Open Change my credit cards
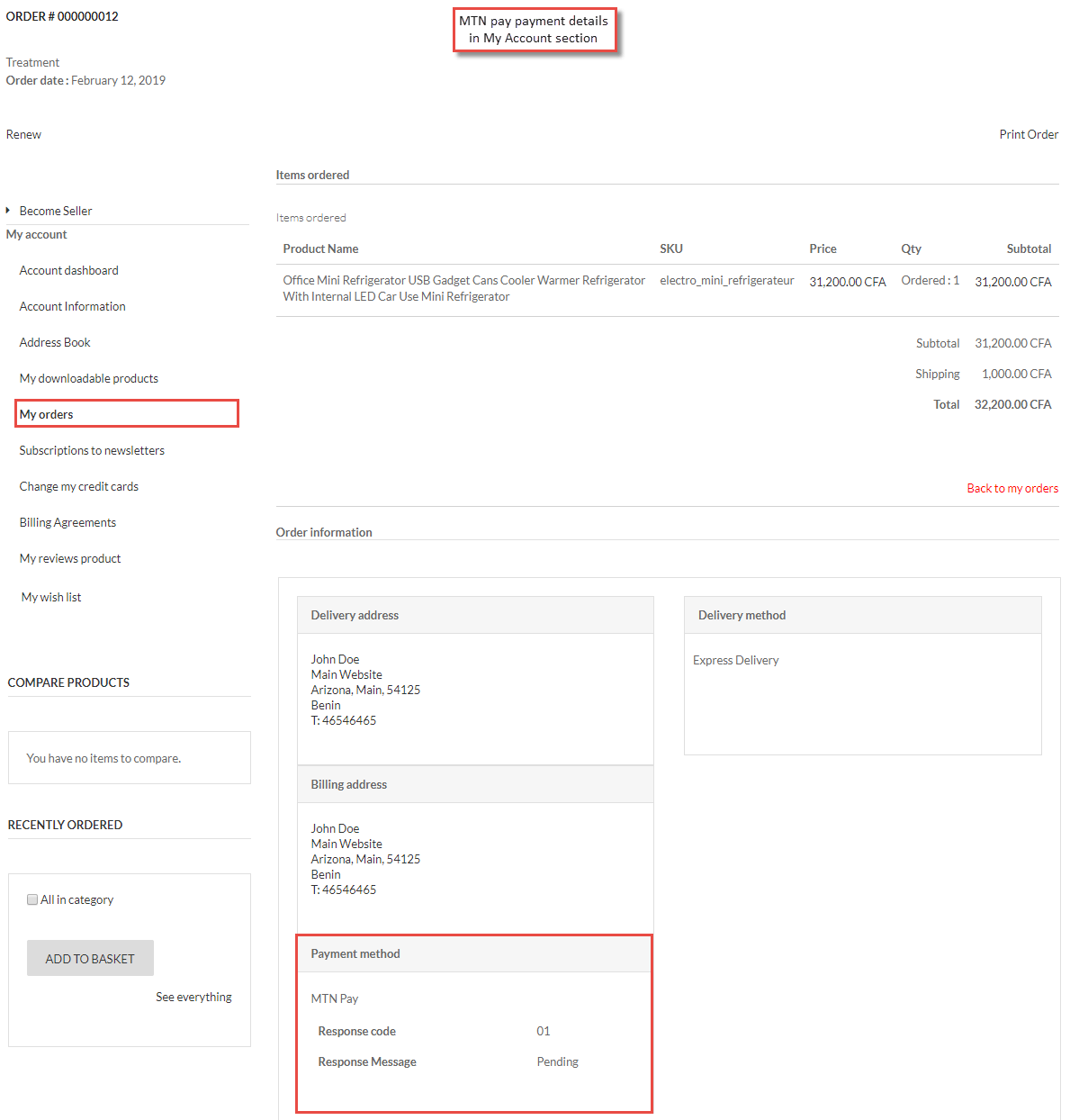 point(78,486)
